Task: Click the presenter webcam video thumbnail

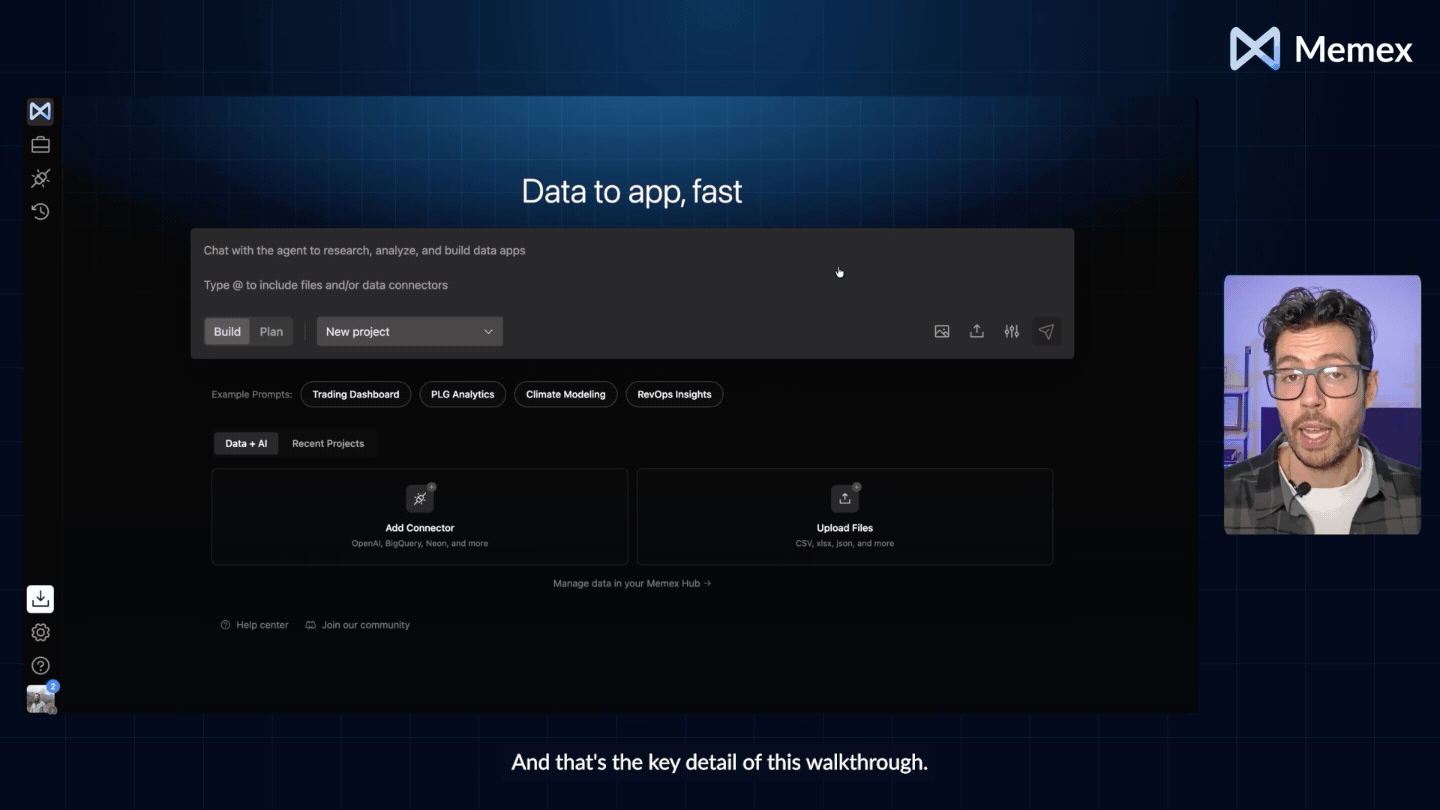Action: pos(1322,405)
